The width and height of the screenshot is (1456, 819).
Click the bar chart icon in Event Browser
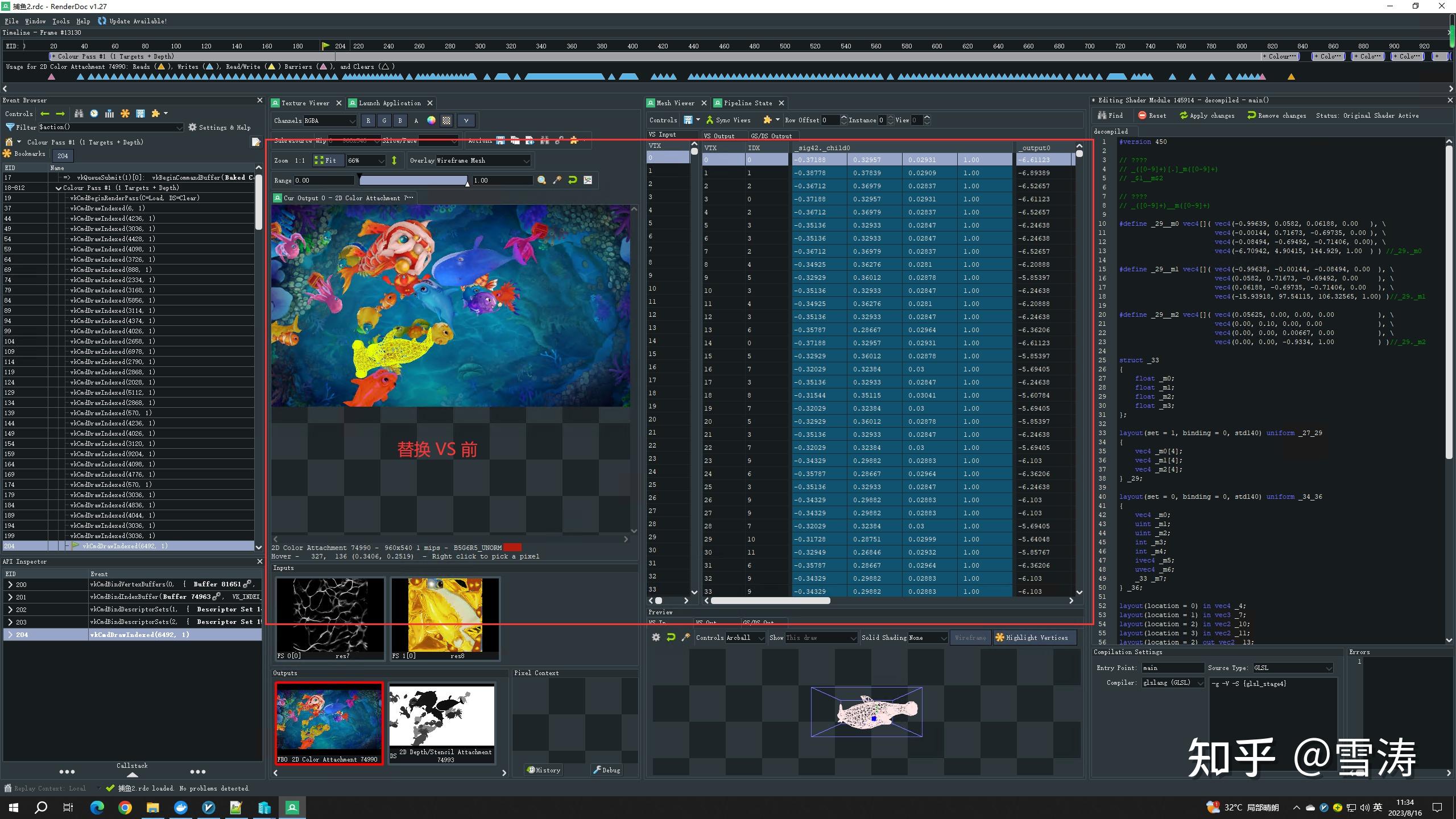109,114
